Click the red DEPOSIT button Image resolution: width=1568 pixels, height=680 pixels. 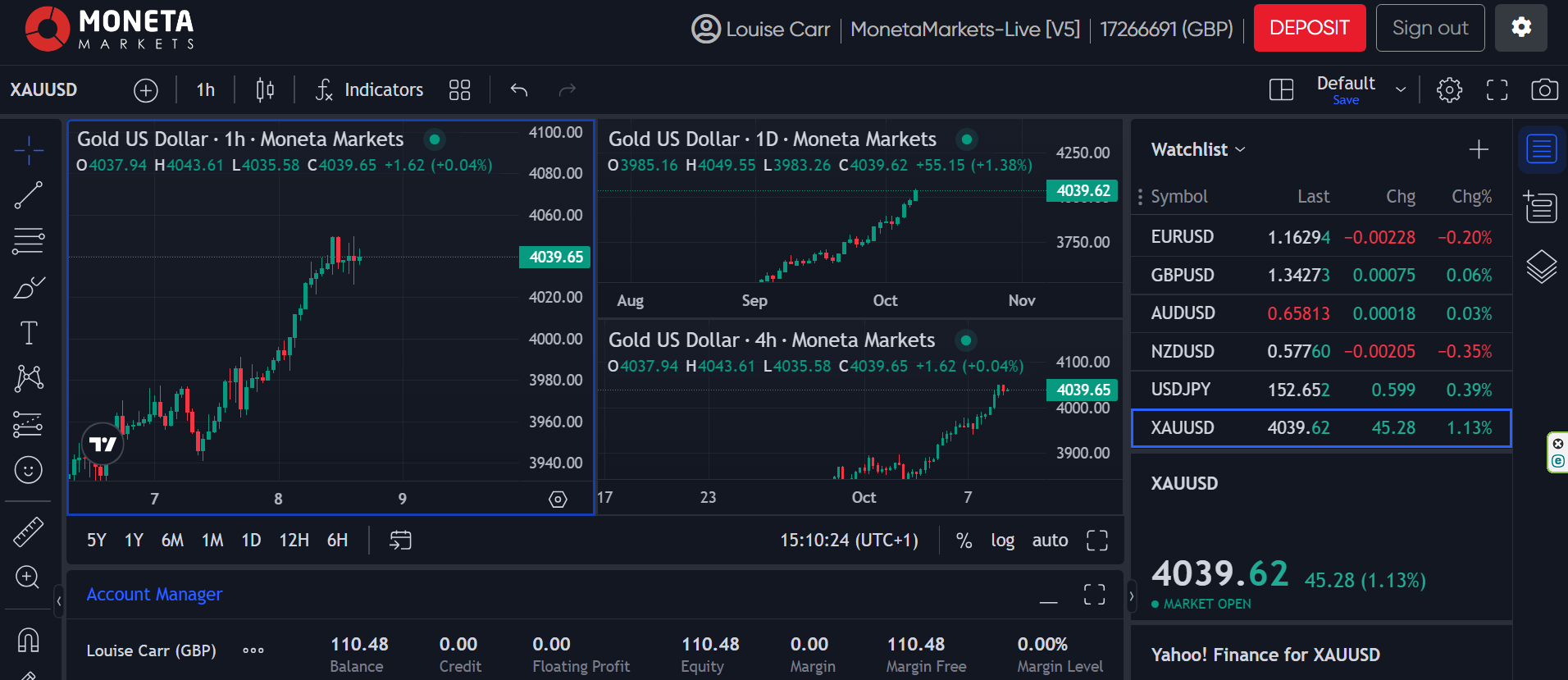pyautogui.click(x=1310, y=28)
